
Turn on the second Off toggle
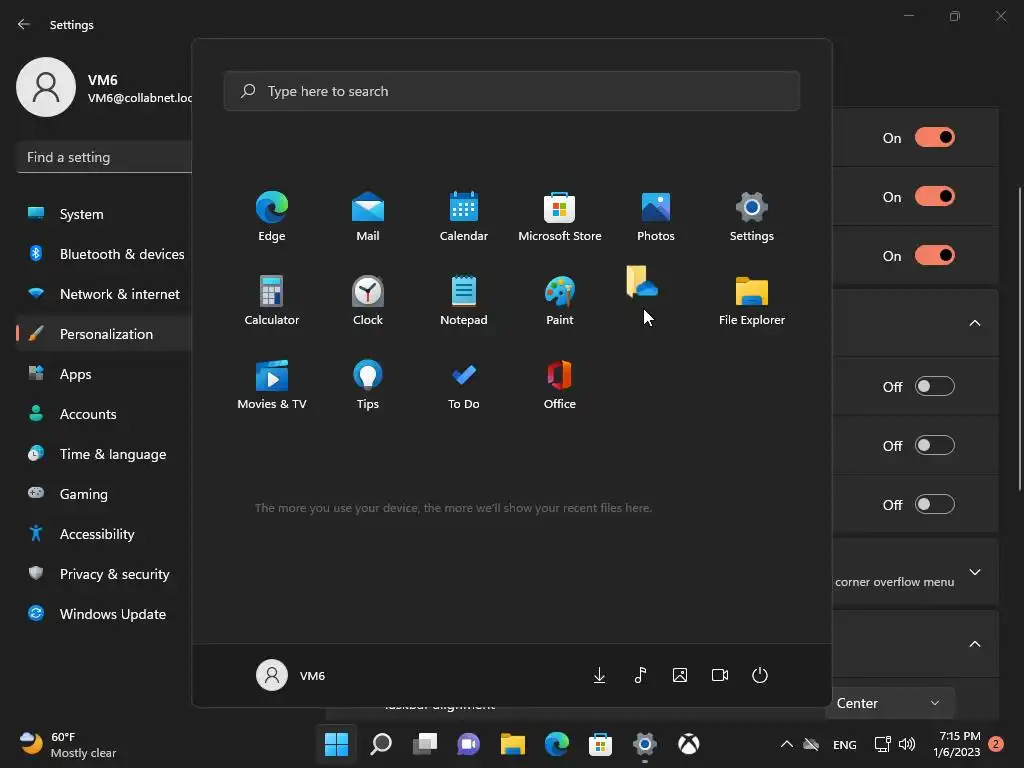point(935,445)
